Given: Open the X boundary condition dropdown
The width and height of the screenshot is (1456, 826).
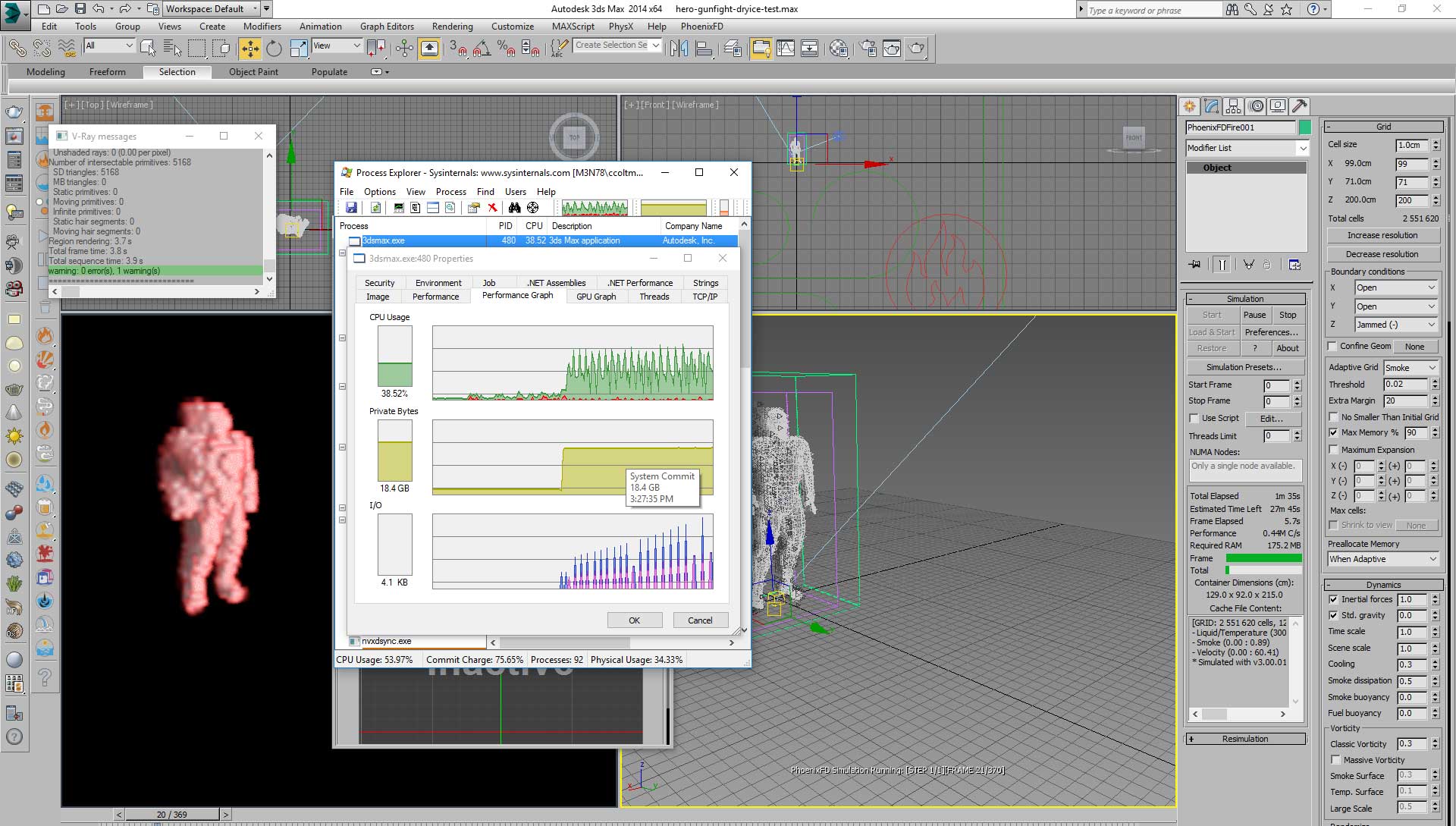Looking at the screenshot, I should (1396, 287).
